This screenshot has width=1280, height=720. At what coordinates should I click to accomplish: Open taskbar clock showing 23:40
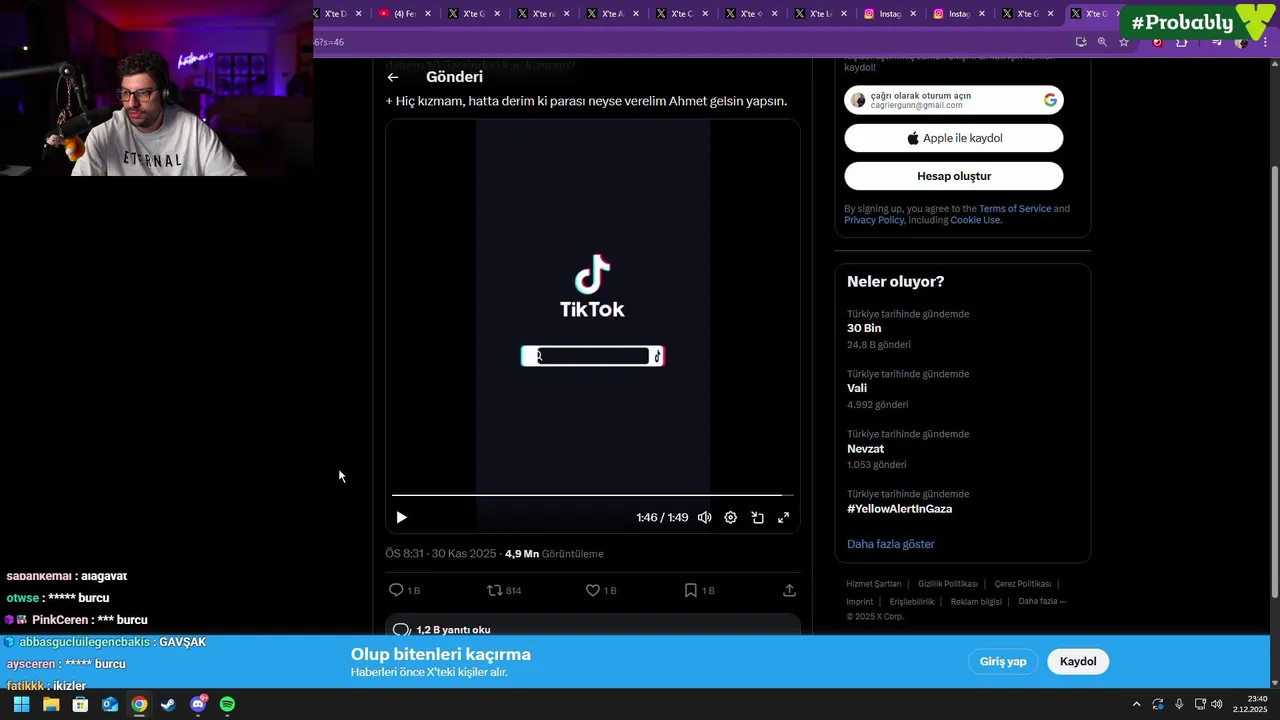[1250, 704]
